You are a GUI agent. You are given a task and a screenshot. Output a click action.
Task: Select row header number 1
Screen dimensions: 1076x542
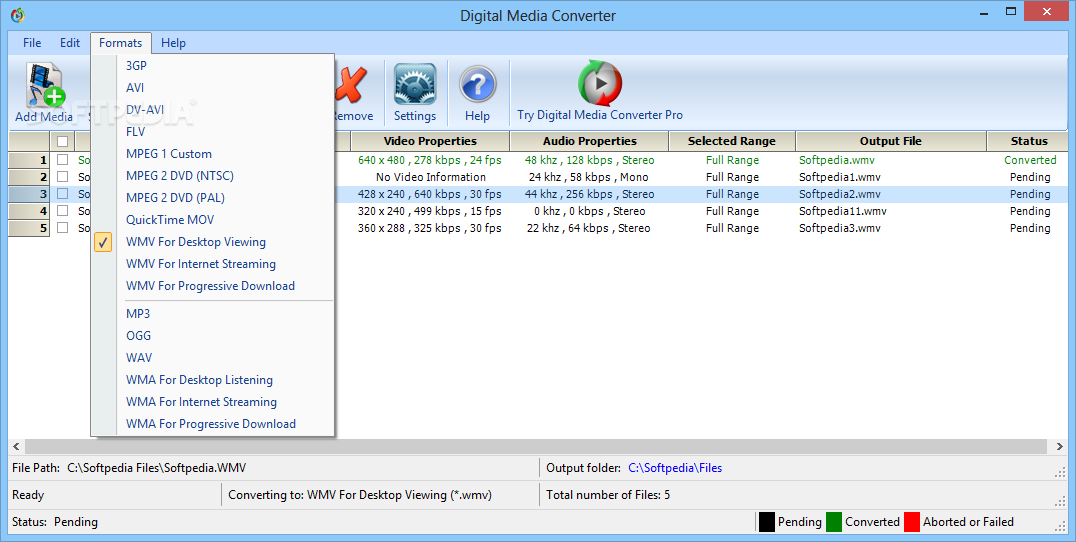29,160
